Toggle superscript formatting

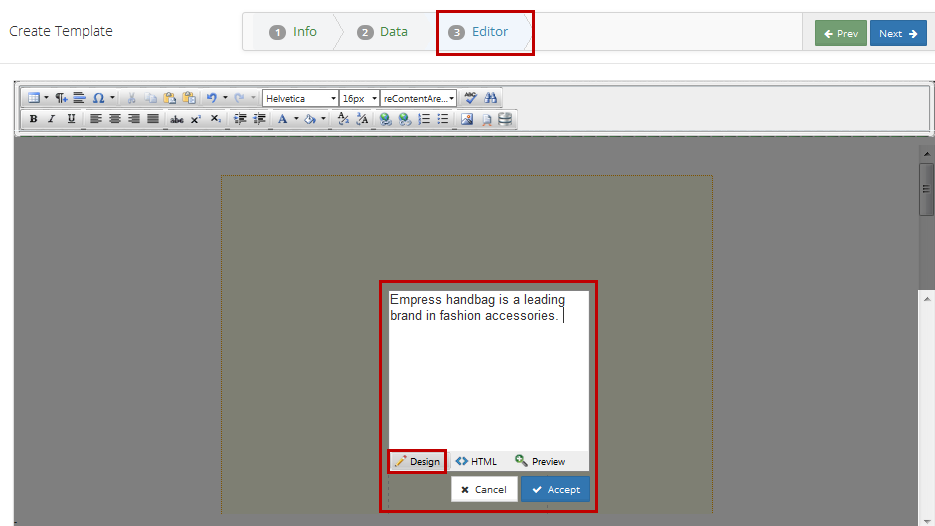coord(196,119)
